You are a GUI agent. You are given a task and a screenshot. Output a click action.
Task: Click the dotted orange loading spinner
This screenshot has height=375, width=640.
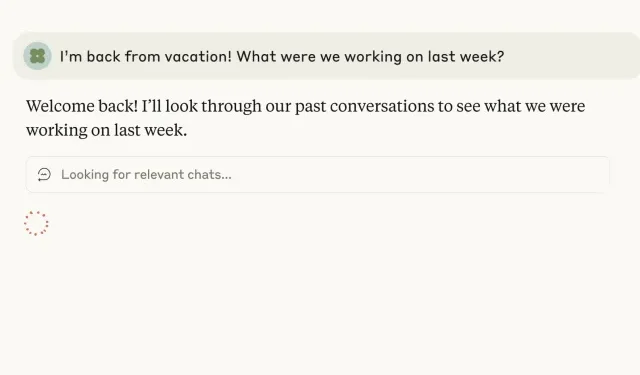click(36, 223)
